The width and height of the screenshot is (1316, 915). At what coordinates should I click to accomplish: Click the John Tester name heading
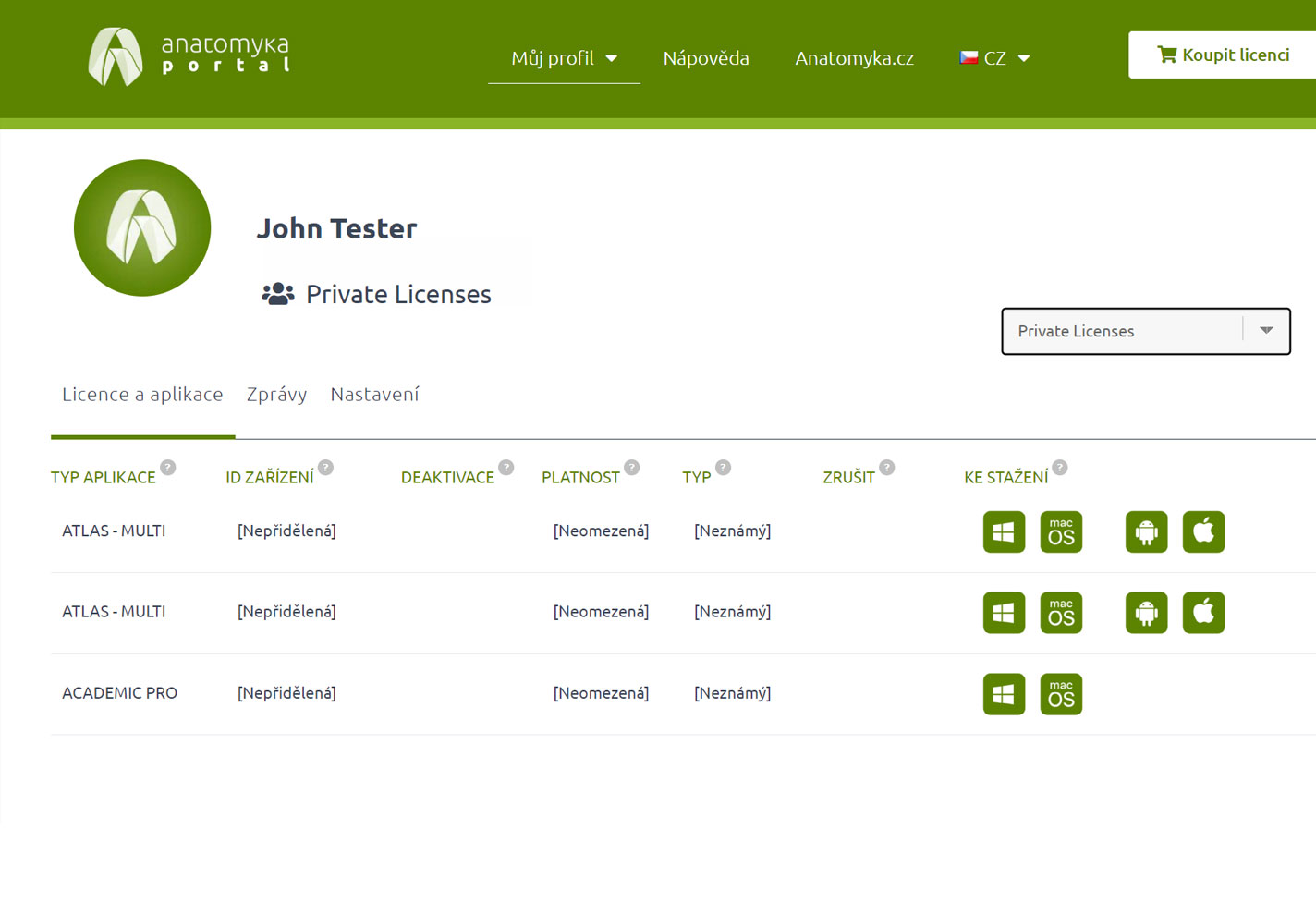click(336, 228)
